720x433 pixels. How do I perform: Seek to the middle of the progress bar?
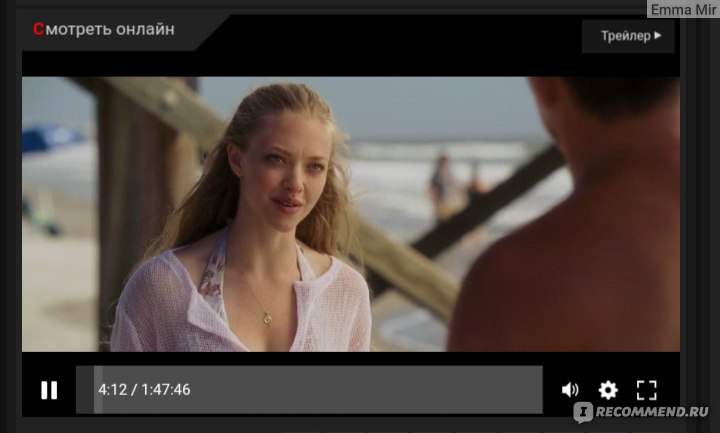[309, 390]
